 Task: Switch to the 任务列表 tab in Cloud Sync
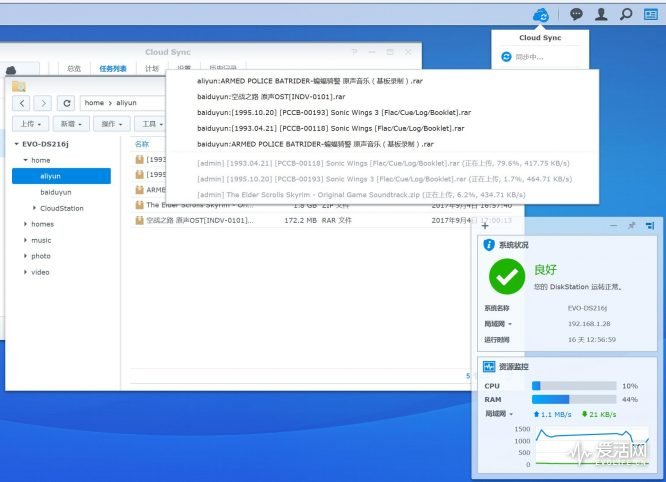pos(113,69)
